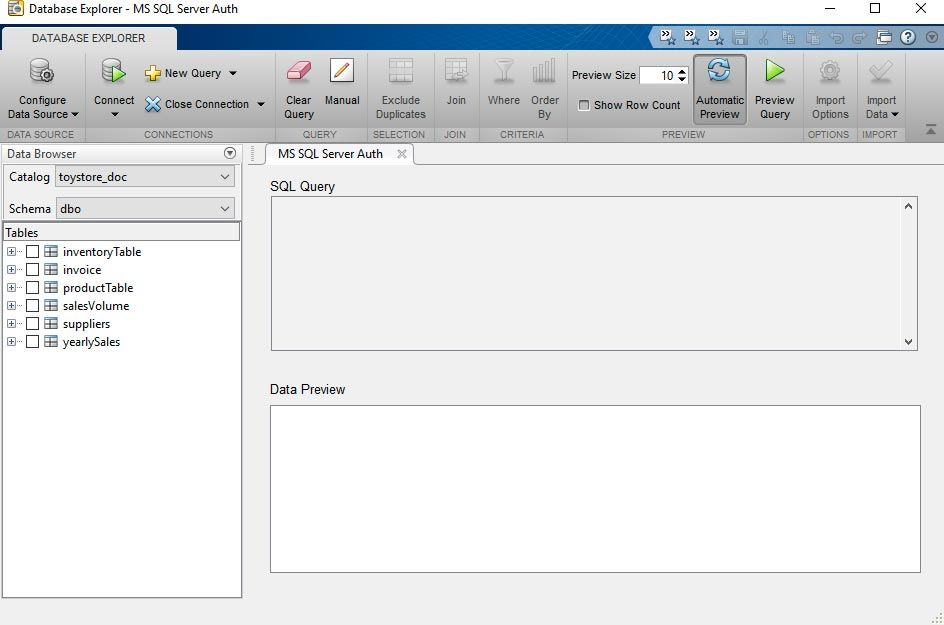Click the New Query button

(191, 73)
